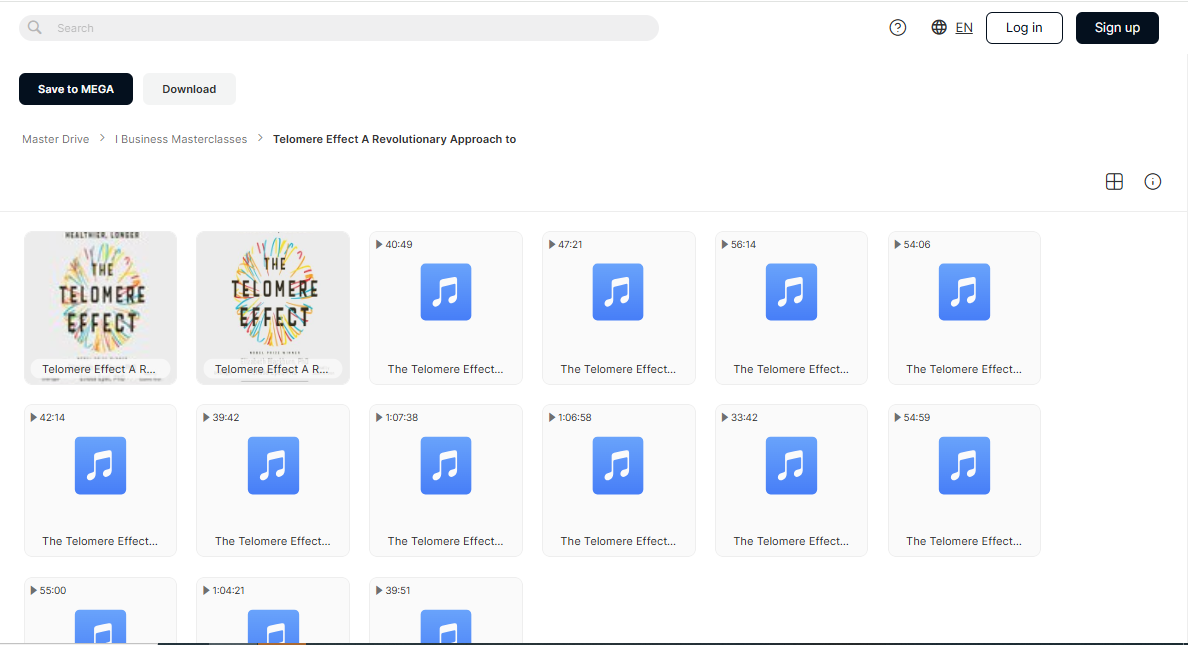Click the 47:21 play duration label
This screenshot has width=1188, height=645.
[566, 245]
